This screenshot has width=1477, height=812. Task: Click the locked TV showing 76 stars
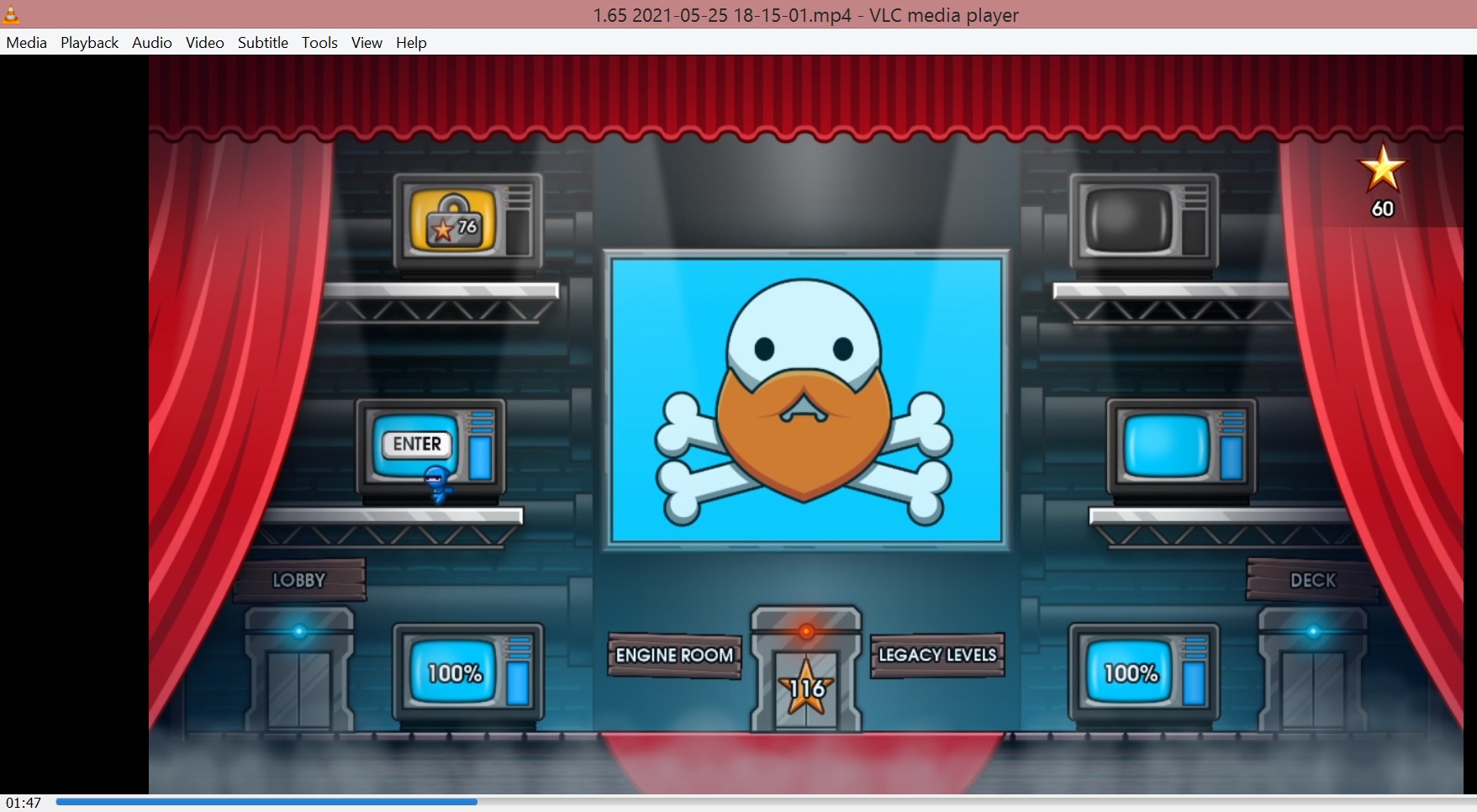click(468, 222)
